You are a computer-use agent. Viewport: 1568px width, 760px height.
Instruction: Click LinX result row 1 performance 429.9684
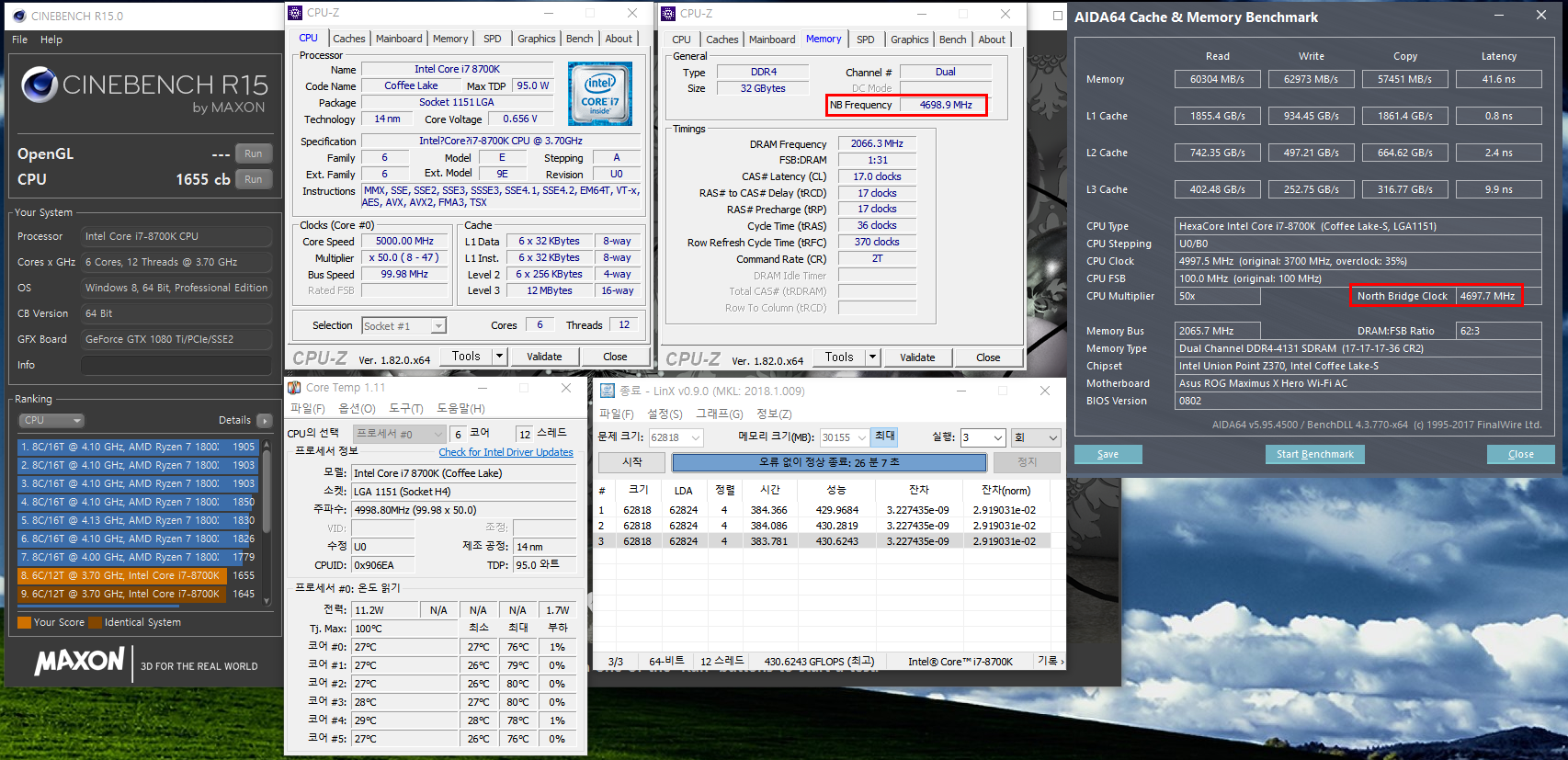point(836,510)
